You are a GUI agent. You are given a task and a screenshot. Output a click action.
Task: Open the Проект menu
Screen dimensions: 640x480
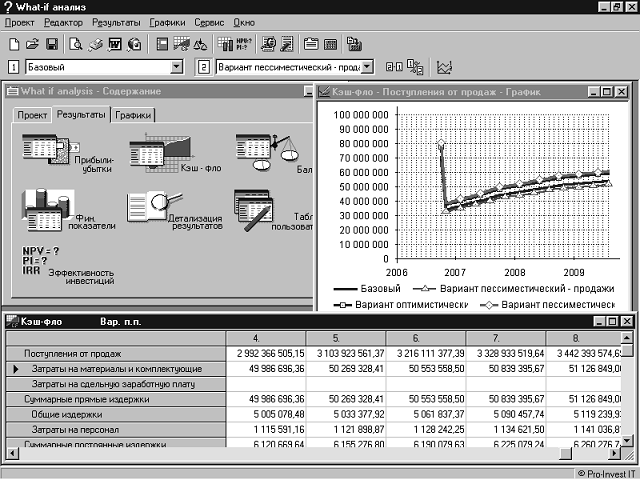point(20,23)
